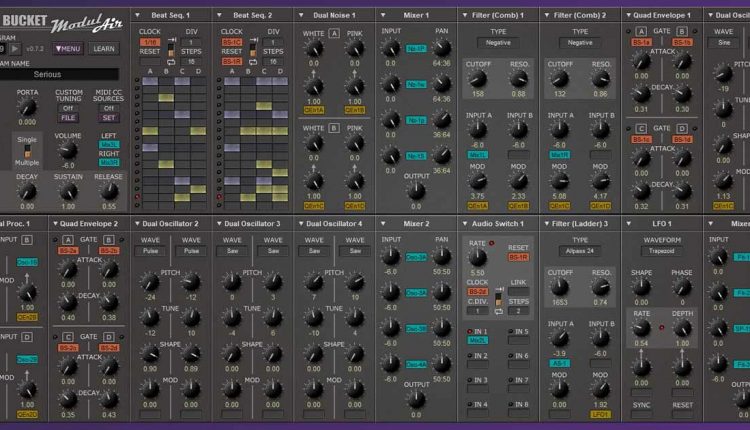Flip the Beat Seq. 2 loop mode switch
Image resolution: width=750 pixels, height=430 pixels.
[253, 50]
